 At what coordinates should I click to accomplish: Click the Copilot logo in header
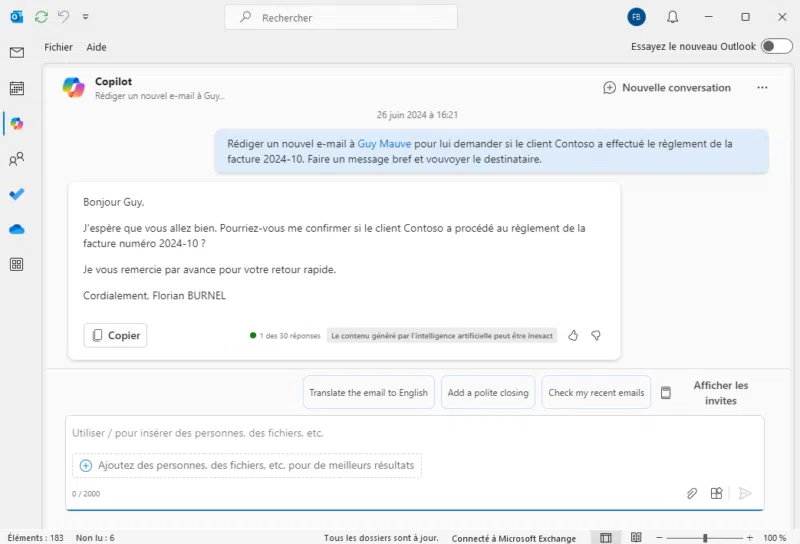click(74, 87)
